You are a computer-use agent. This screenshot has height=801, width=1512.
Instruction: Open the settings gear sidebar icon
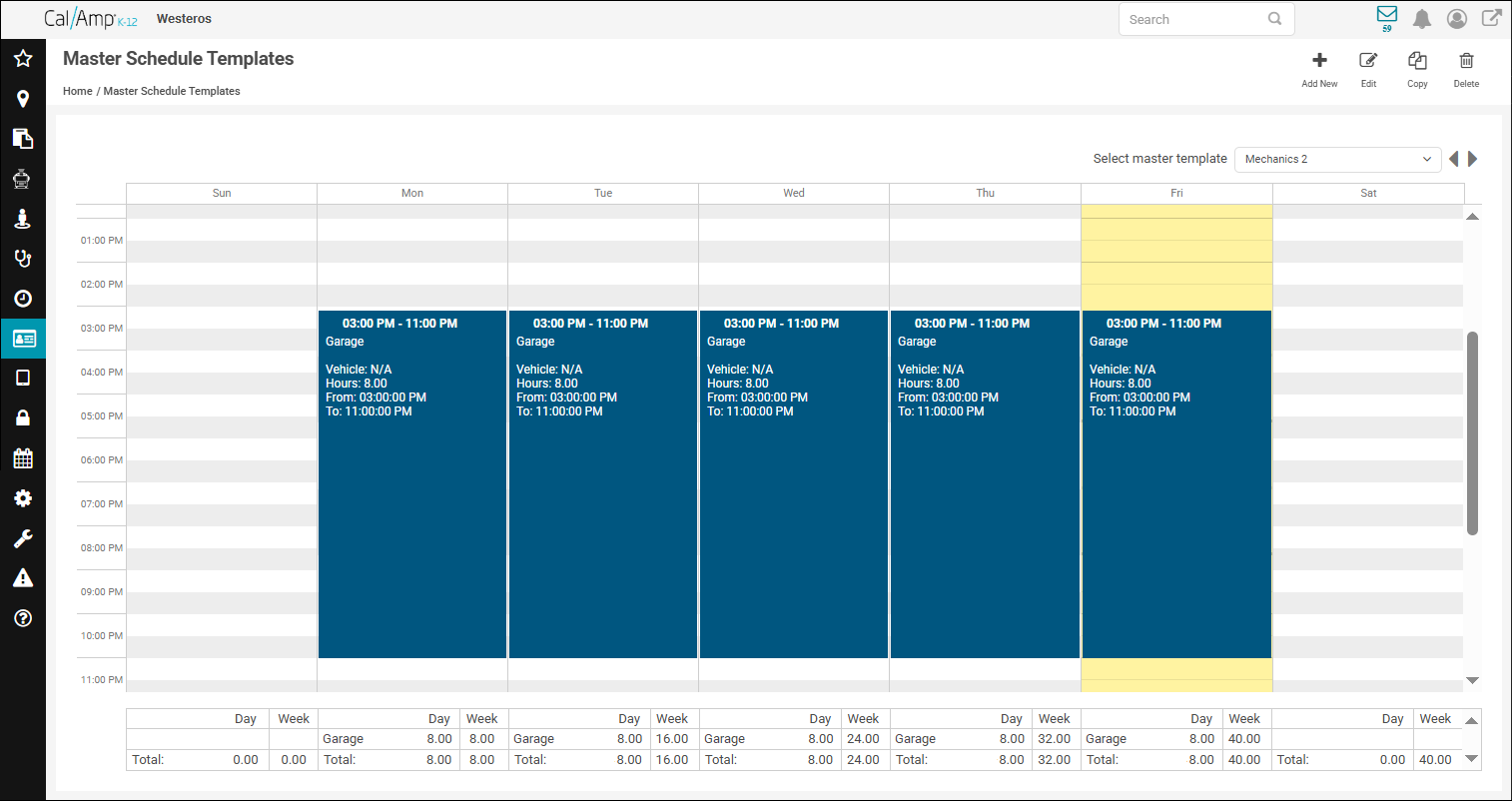(23, 498)
